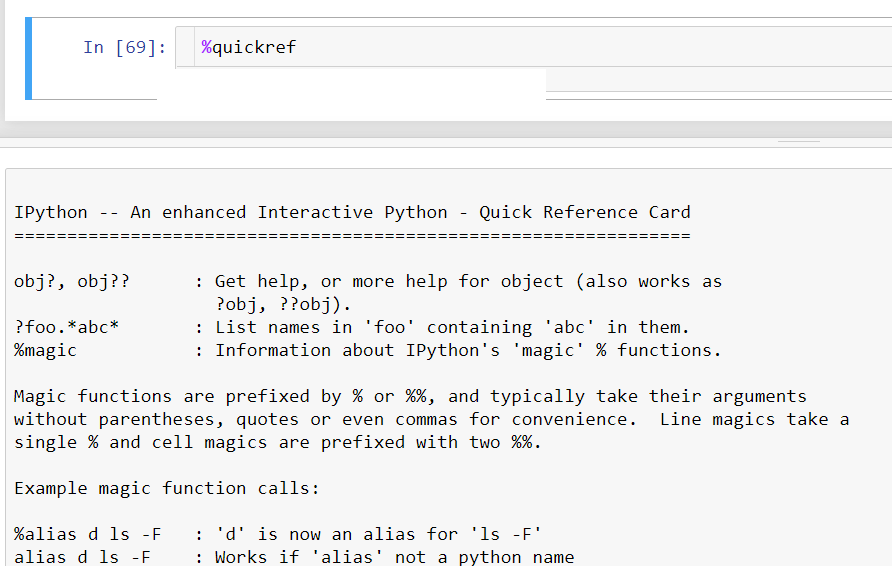
Task: Click the '%magic' entry in pager
Action: click(x=46, y=350)
